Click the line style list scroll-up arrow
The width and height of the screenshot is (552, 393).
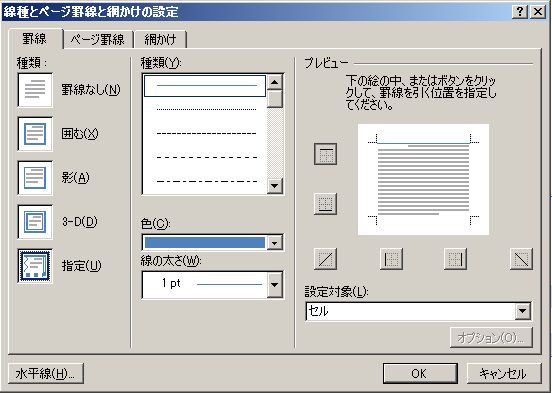(275, 82)
